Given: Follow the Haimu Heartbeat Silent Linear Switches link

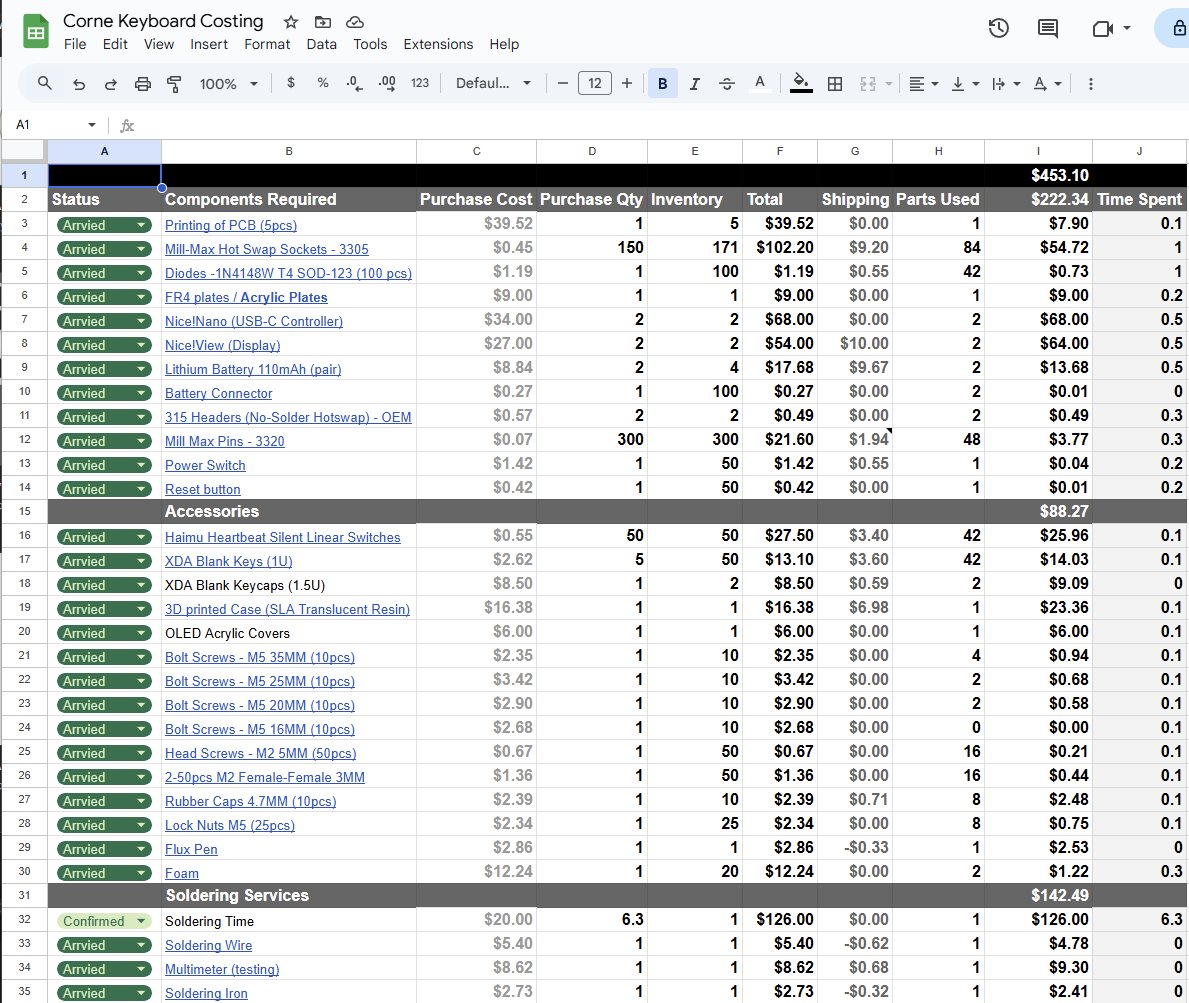Looking at the screenshot, I should click(x=282, y=537).
